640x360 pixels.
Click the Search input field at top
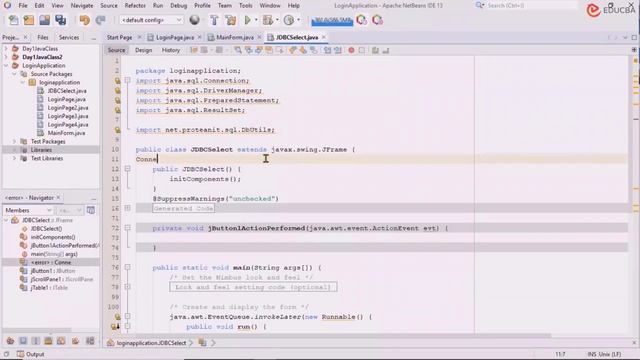[x=532, y=6]
